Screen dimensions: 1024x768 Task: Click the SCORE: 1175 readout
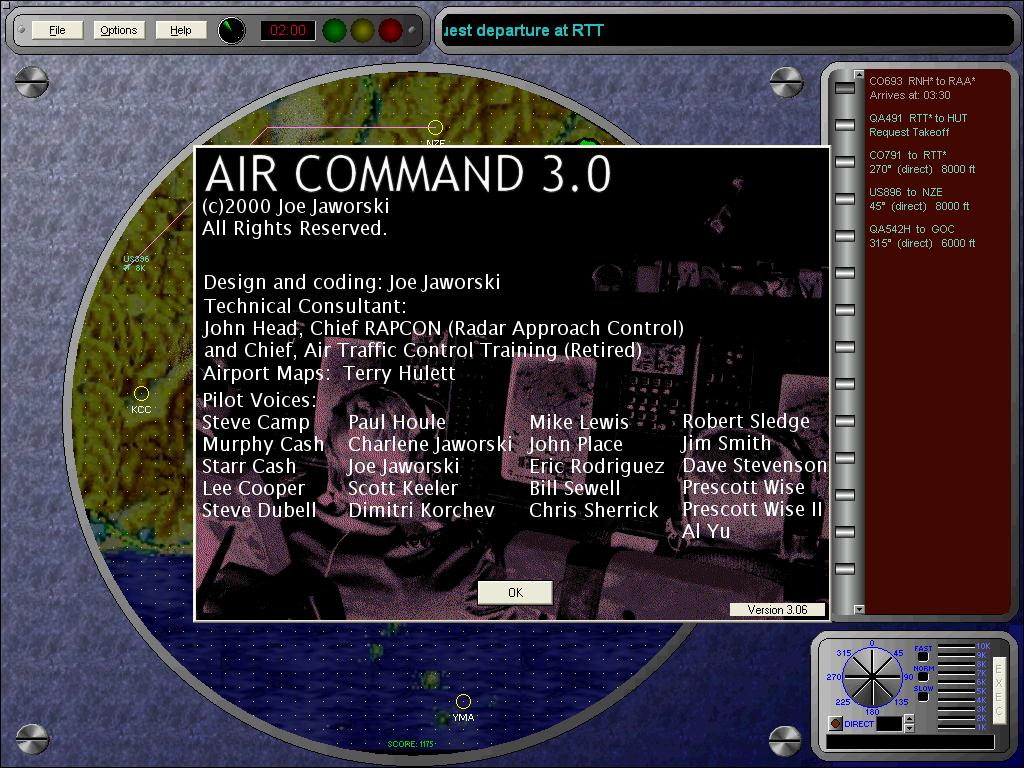[411, 744]
